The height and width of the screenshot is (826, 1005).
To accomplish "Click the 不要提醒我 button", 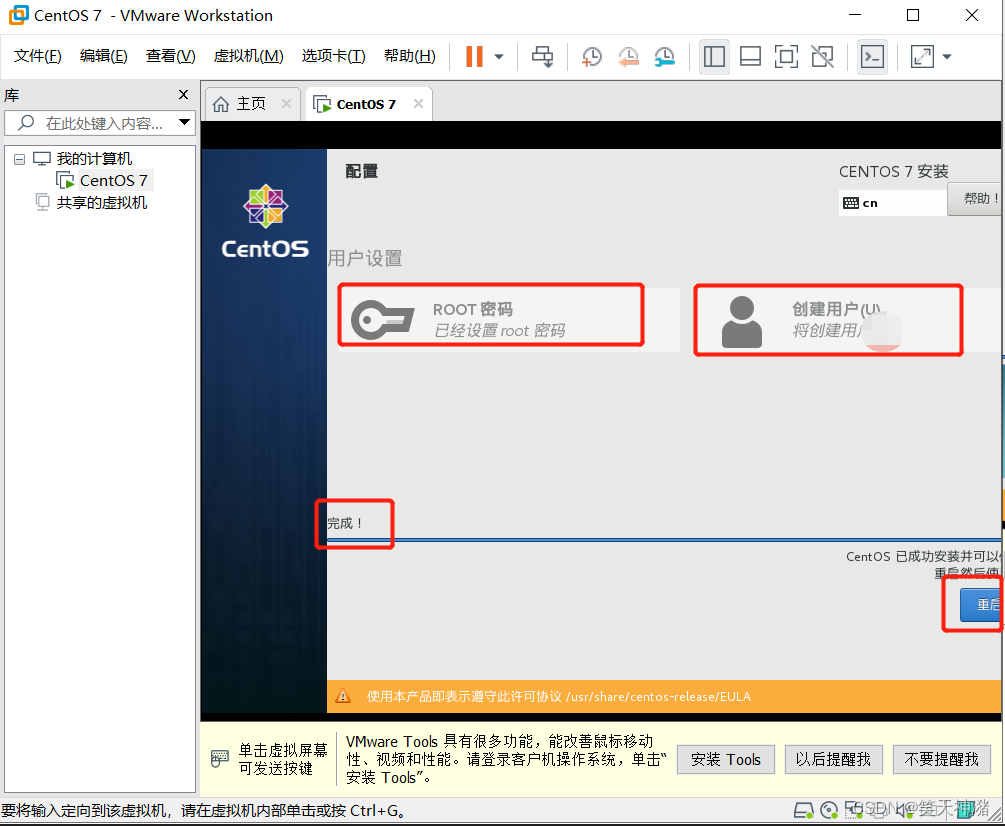I will point(941,759).
